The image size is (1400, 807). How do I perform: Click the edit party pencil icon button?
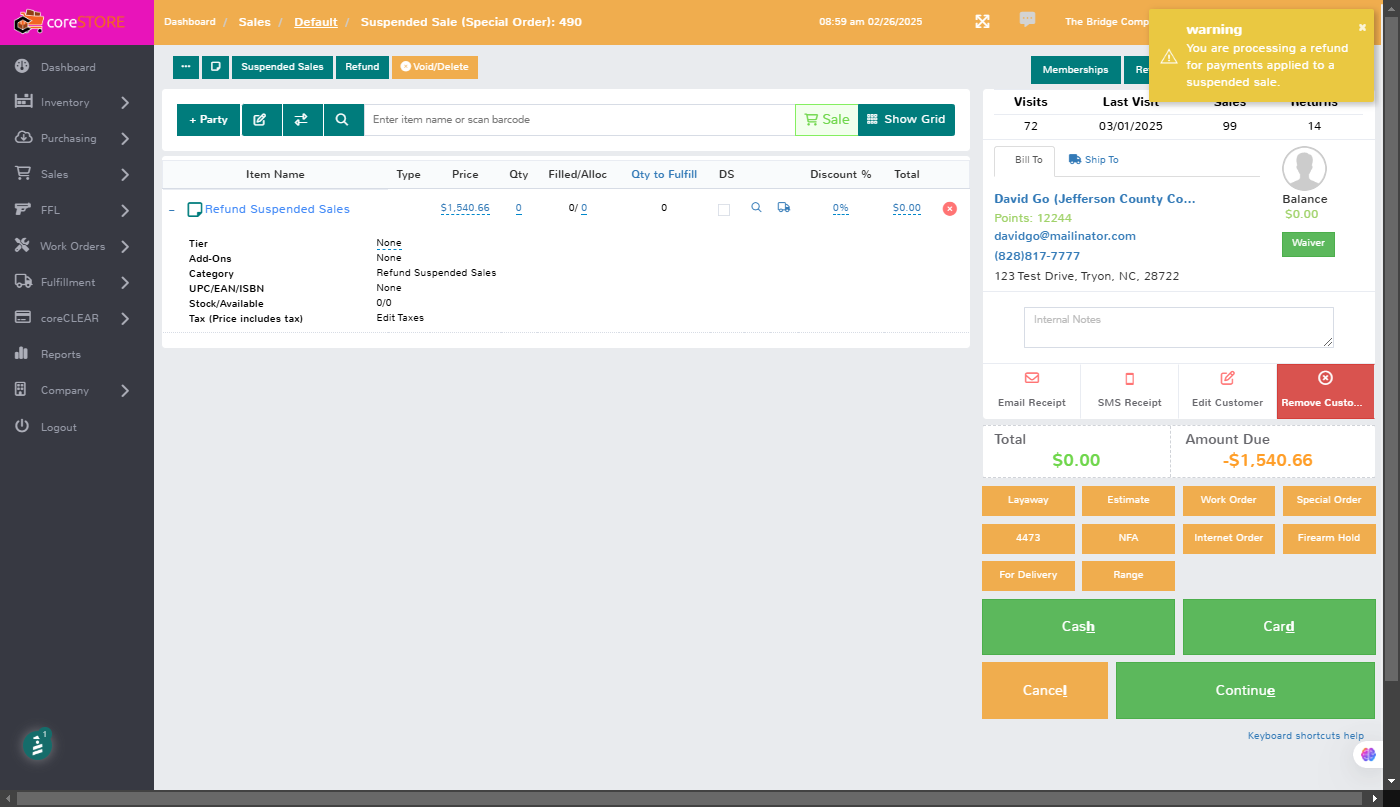coord(260,119)
